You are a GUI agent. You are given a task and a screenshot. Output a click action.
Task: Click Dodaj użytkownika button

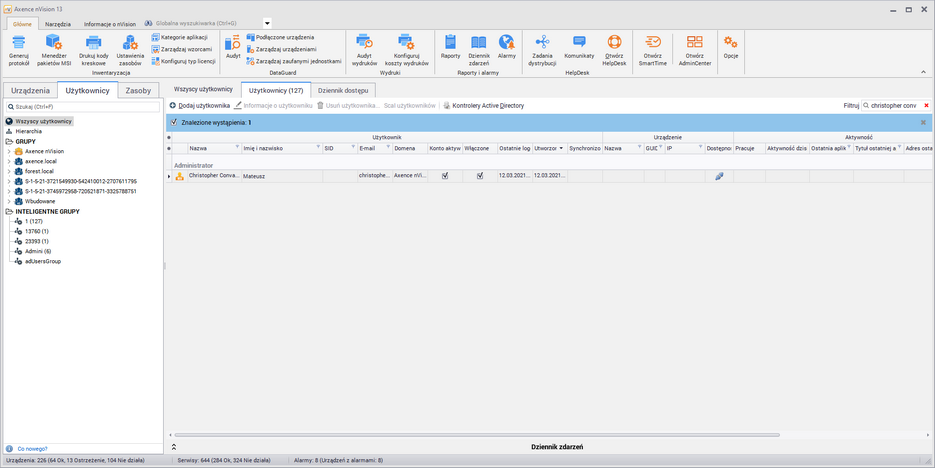200,105
